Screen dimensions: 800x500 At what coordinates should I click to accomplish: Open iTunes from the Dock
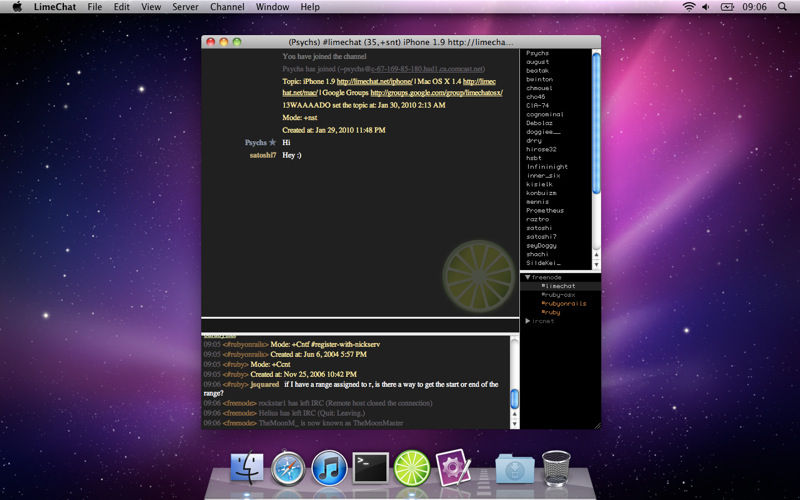coord(329,468)
